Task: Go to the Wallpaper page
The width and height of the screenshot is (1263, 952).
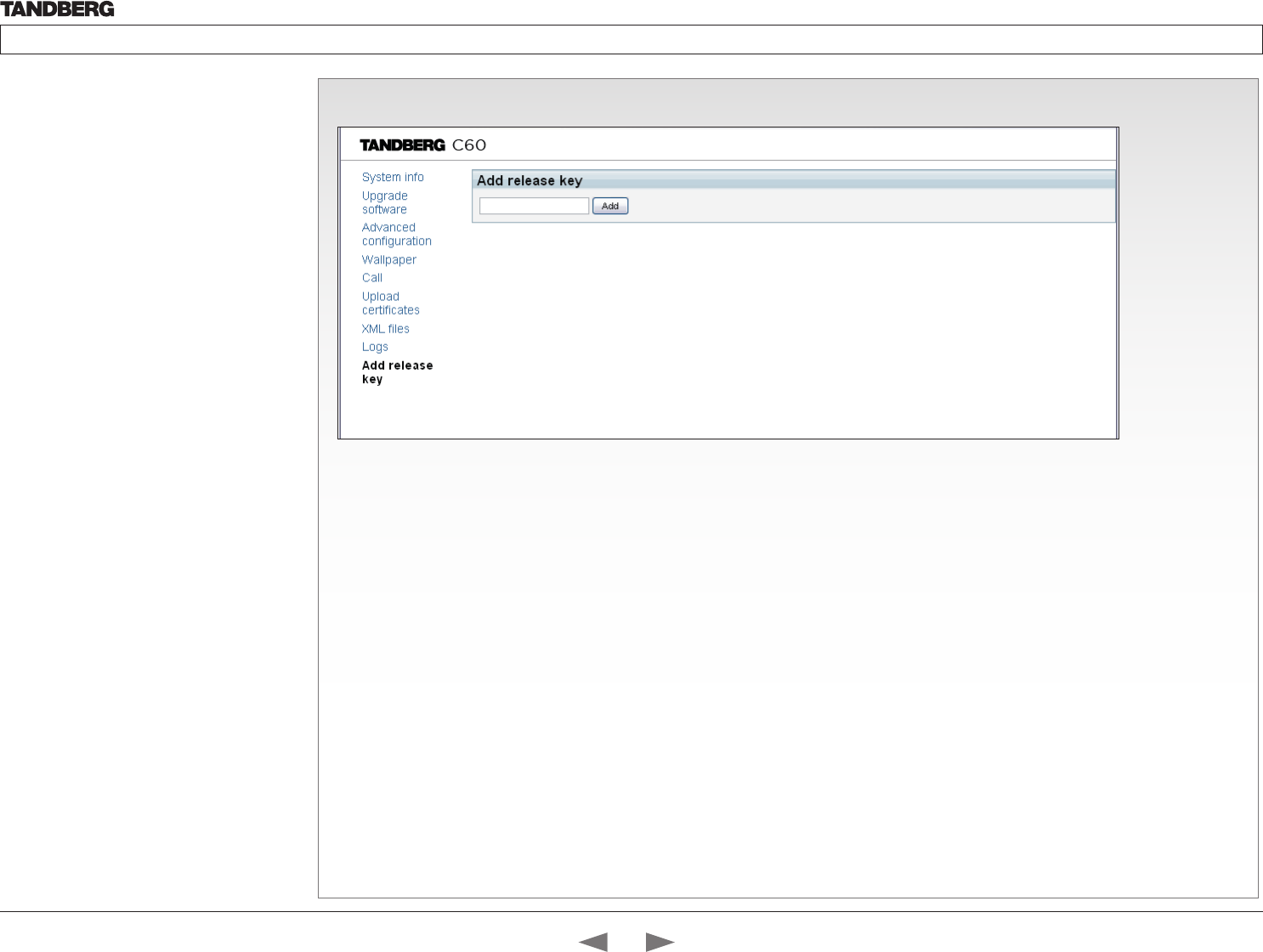Action: coord(389,259)
